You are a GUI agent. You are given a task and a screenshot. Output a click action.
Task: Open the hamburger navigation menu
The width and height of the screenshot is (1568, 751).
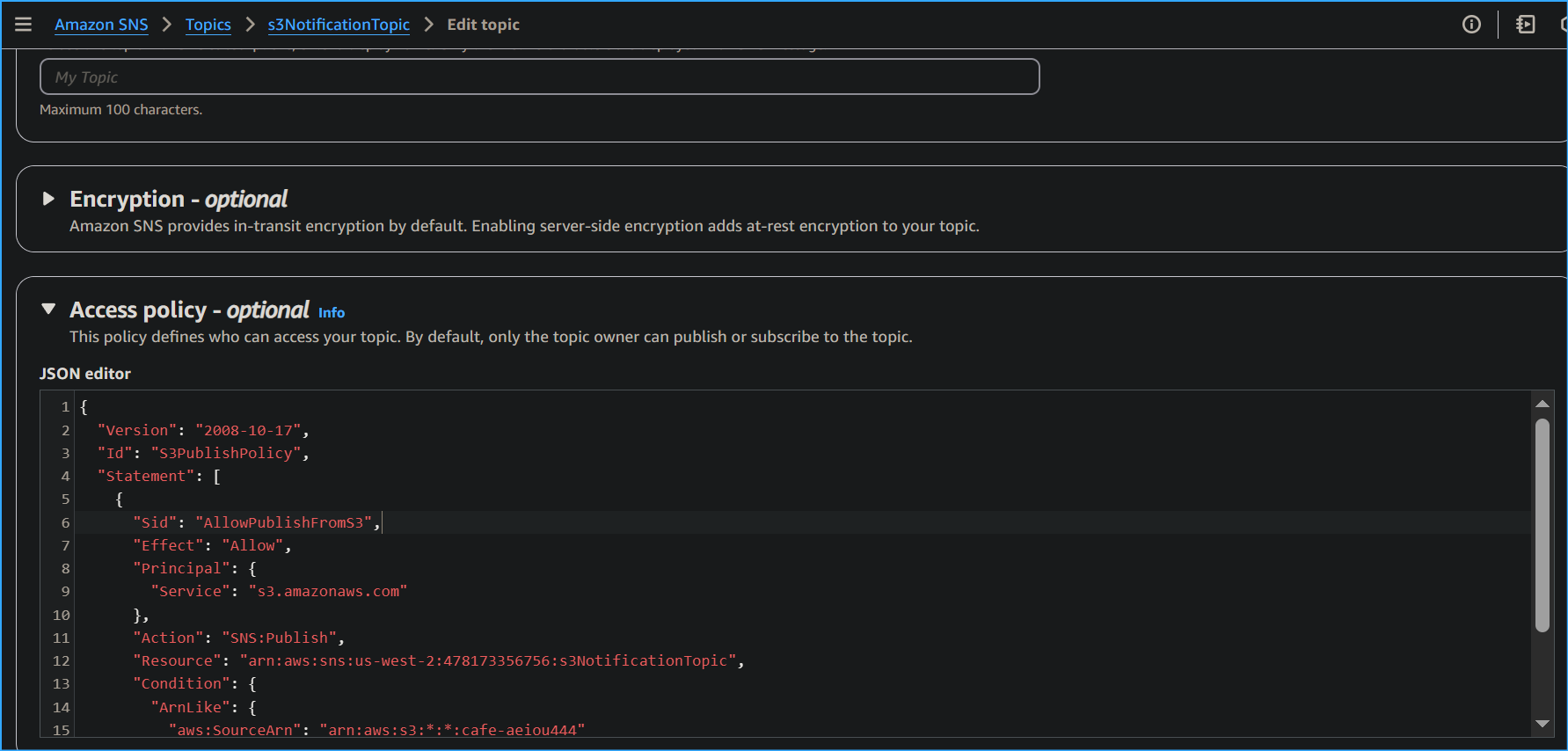tap(24, 25)
